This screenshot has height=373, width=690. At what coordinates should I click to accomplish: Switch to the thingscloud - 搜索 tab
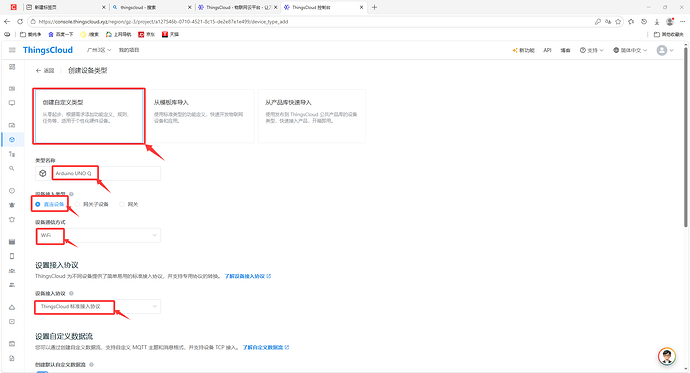click(x=151, y=7)
